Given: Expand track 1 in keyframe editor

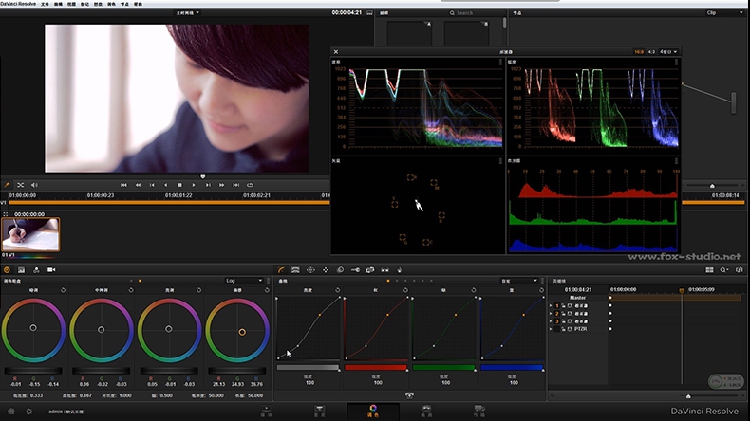Looking at the screenshot, I should tap(552, 306).
